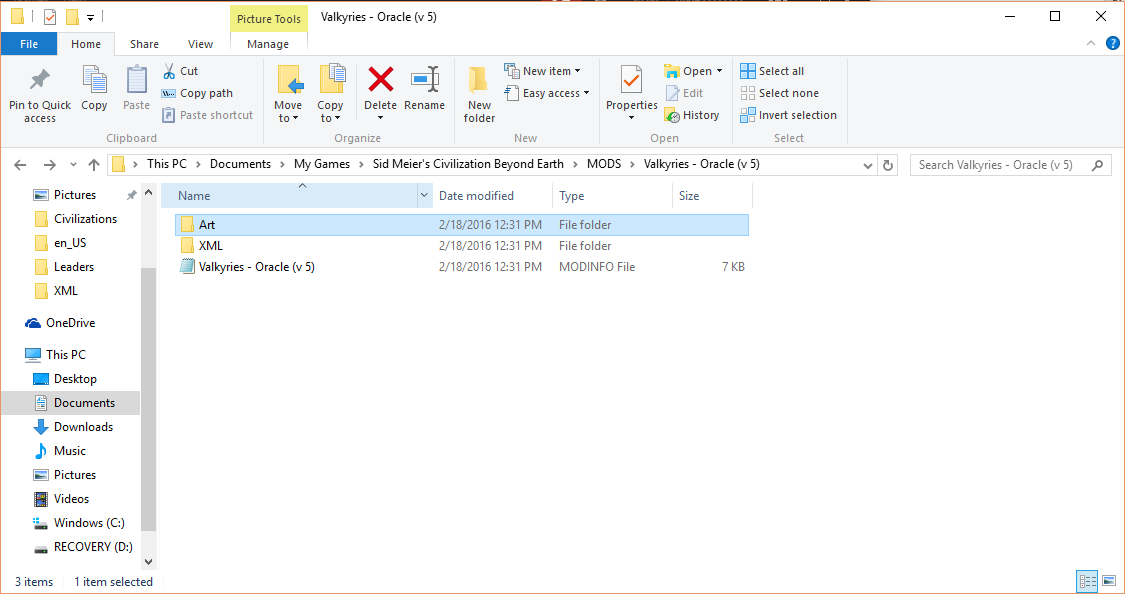Image resolution: width=1125 pixels, height=594 pixels.
Task: Click Invert selection
Action: click(789, 115)
